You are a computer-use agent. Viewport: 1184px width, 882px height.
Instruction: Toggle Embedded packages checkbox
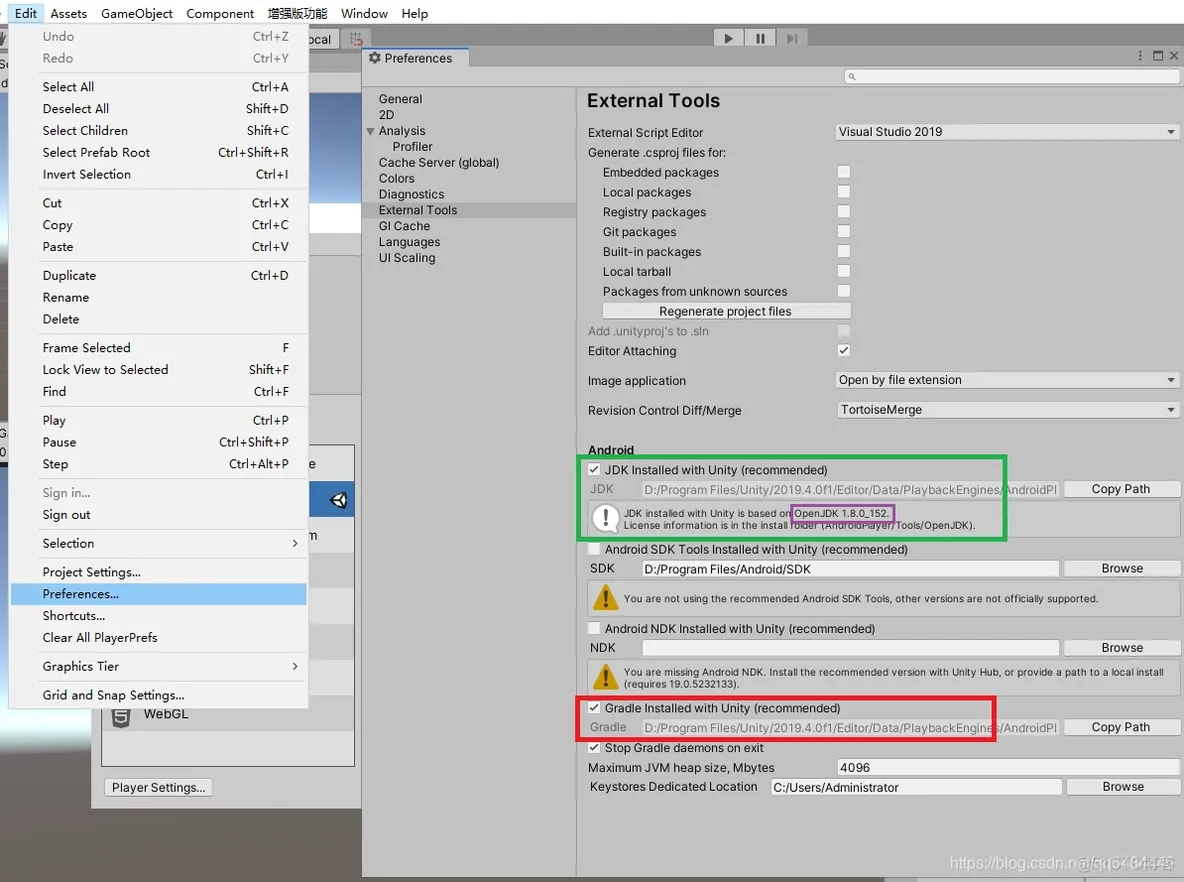point(843,172)
